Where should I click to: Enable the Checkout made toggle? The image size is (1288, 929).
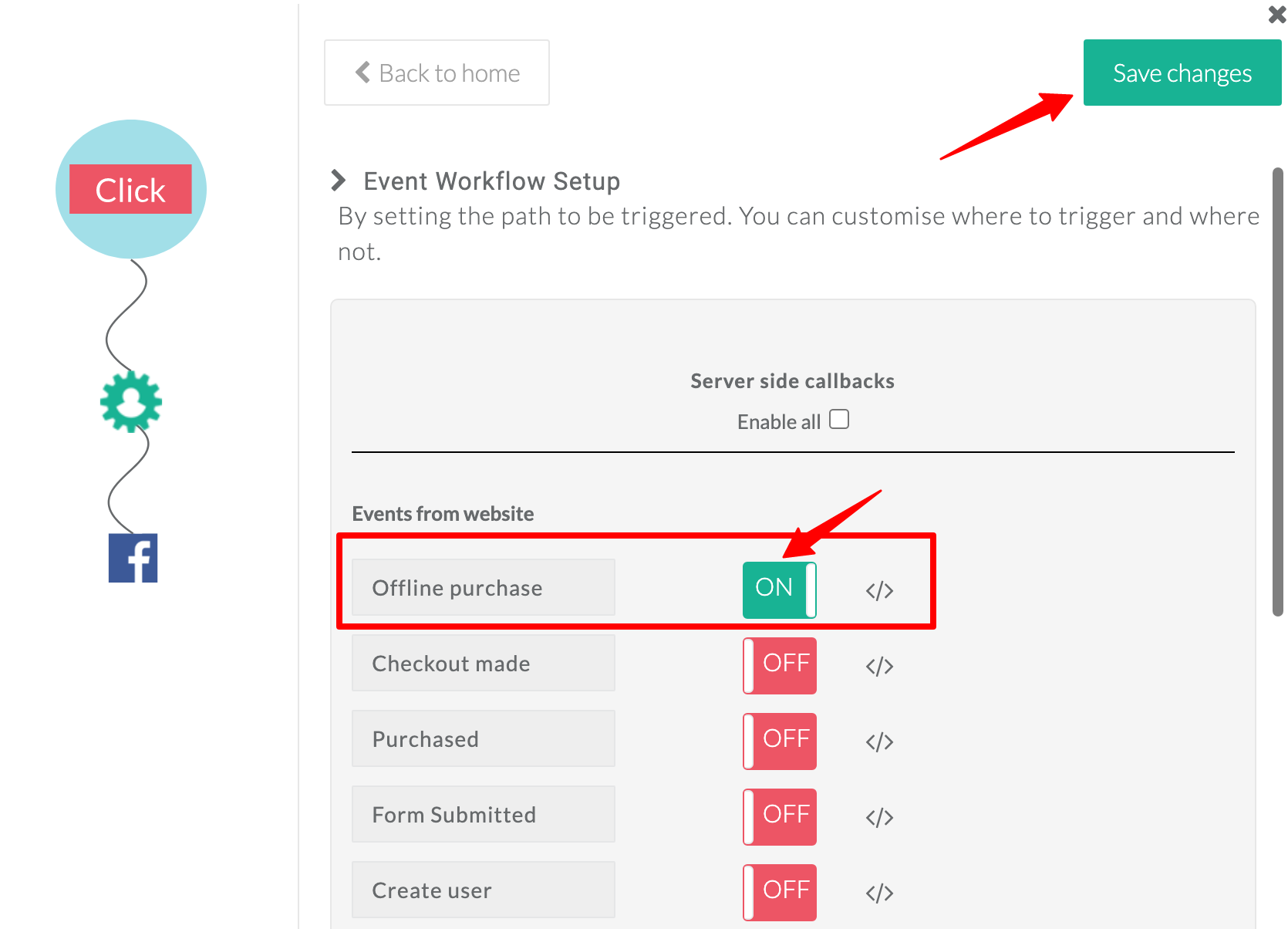[x=779, y=665]
